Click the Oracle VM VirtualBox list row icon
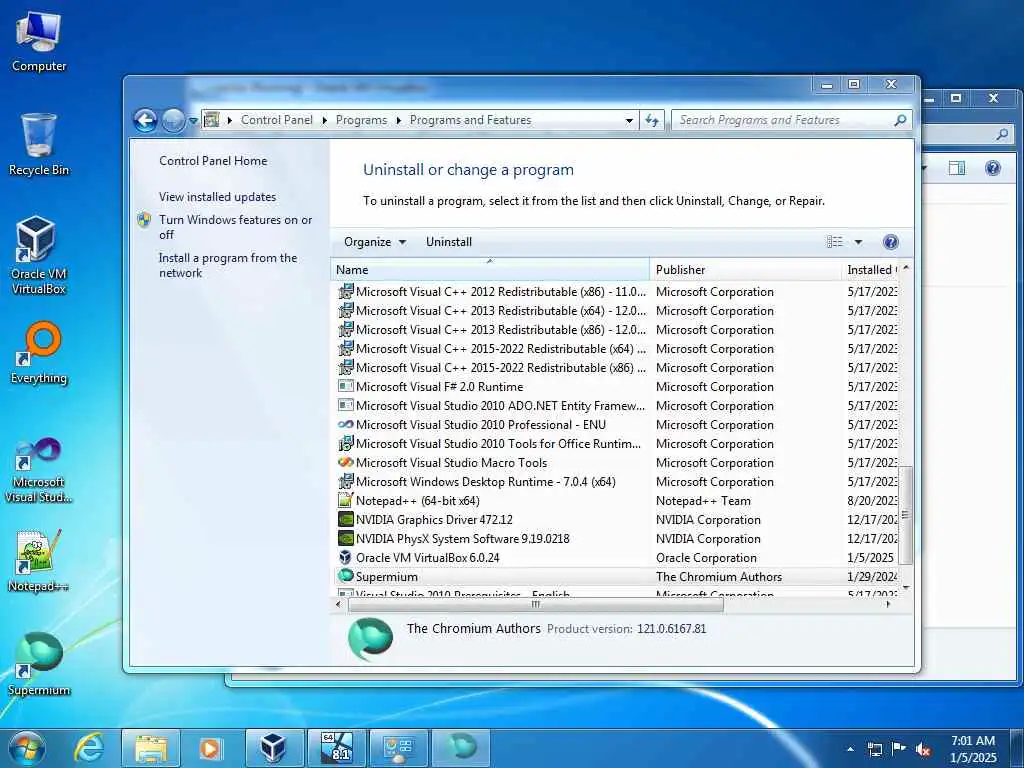The width and height of the screenshot is (1024, 768). 345,558
